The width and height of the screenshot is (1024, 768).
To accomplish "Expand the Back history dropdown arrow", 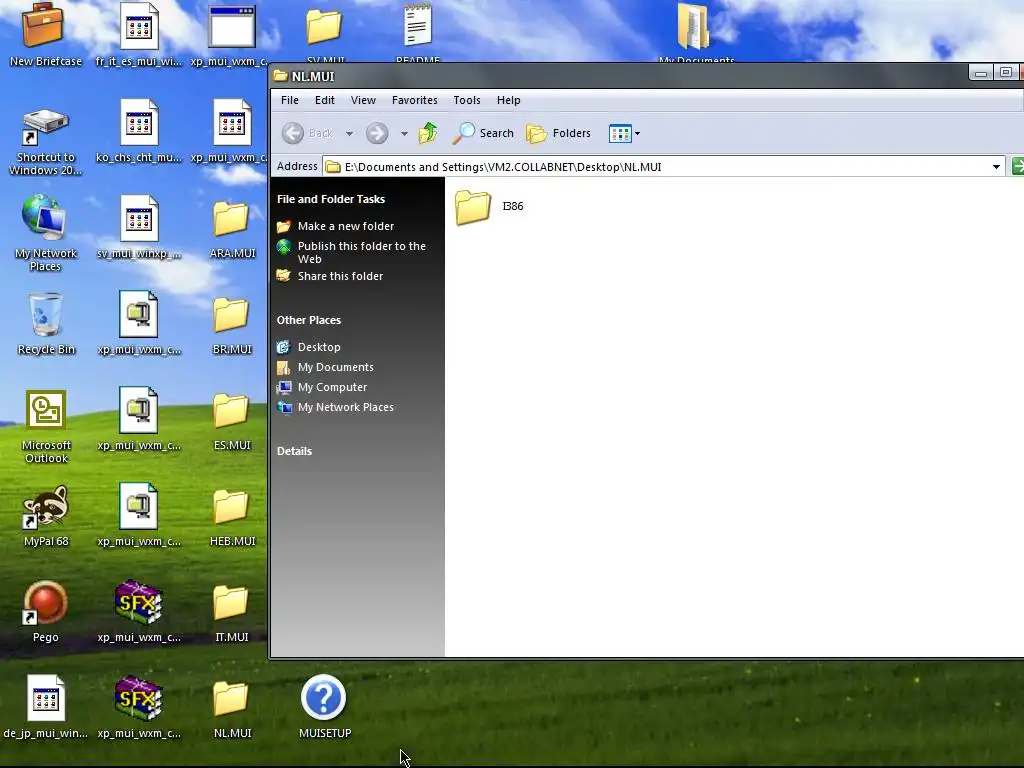I will click(x=349, y=134).
